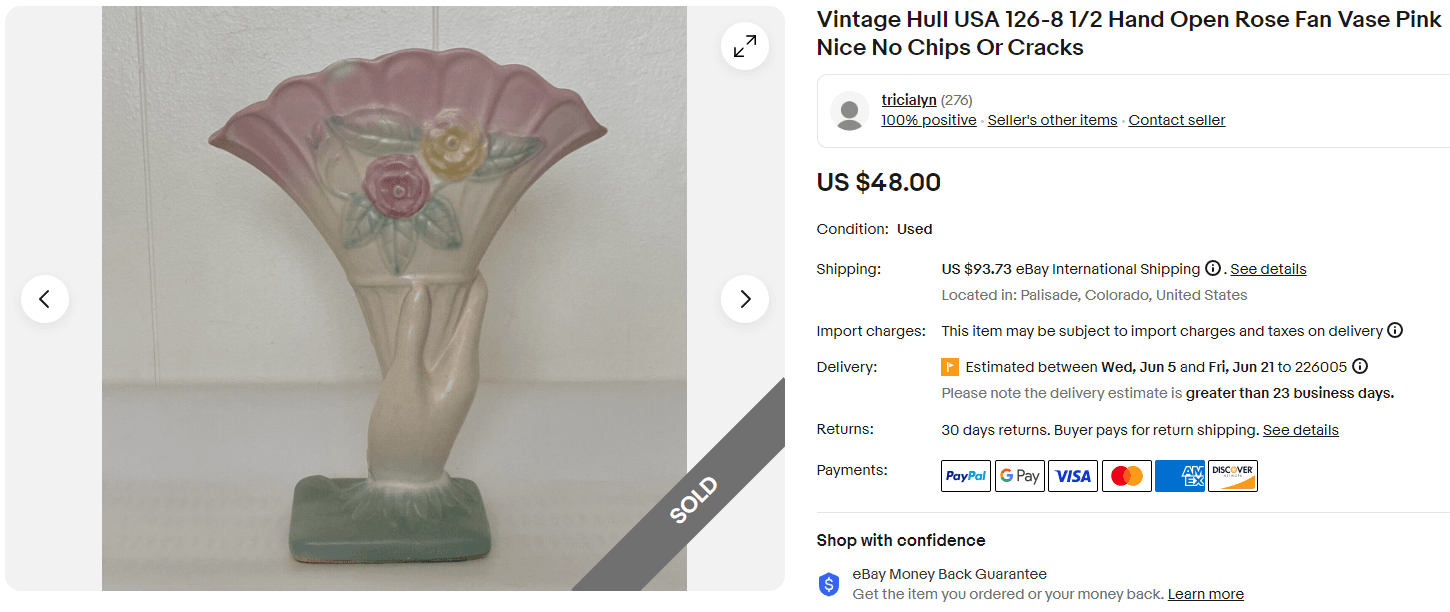Select the Visa payment icon
This screenshot has height=612, width=1450.
[1072, 475]
